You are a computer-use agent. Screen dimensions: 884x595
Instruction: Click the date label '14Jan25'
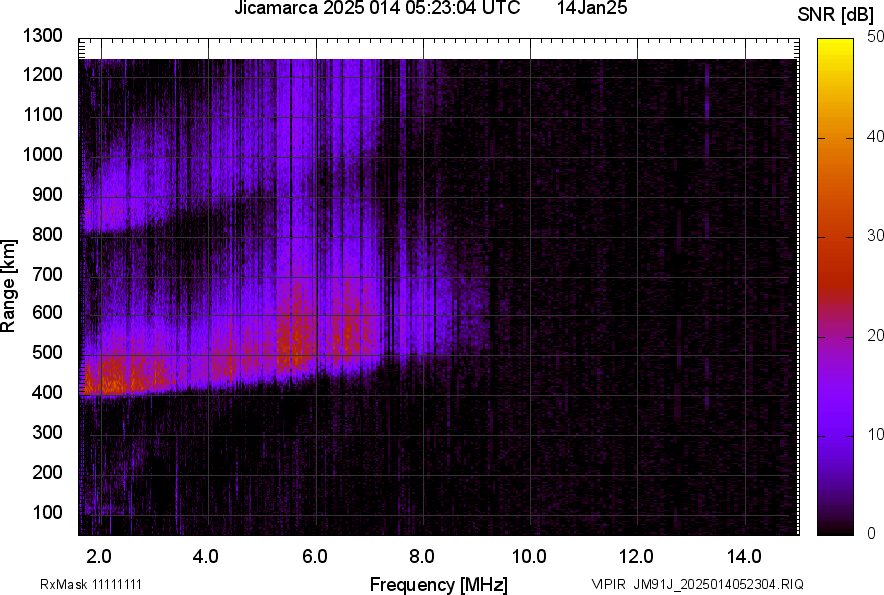pos(592,8)
